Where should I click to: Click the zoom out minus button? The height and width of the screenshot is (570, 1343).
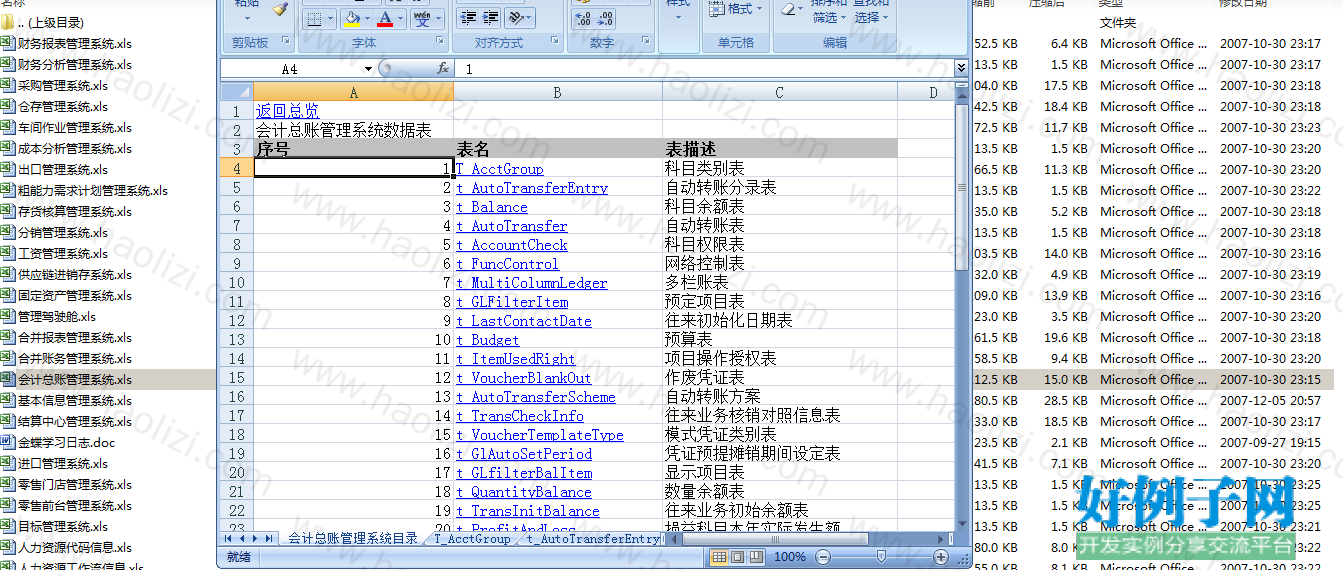click(x=822, y=557)
